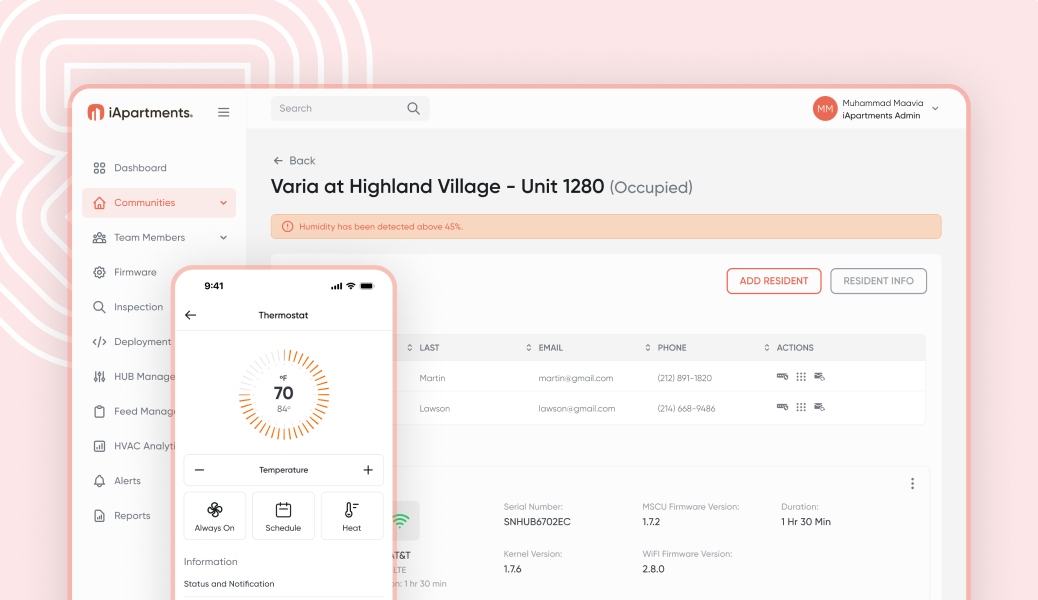Click the email lawson@gmail.com
Image resolution: width=1038 pixels, height=600 pixels.
tap(577, 409)
